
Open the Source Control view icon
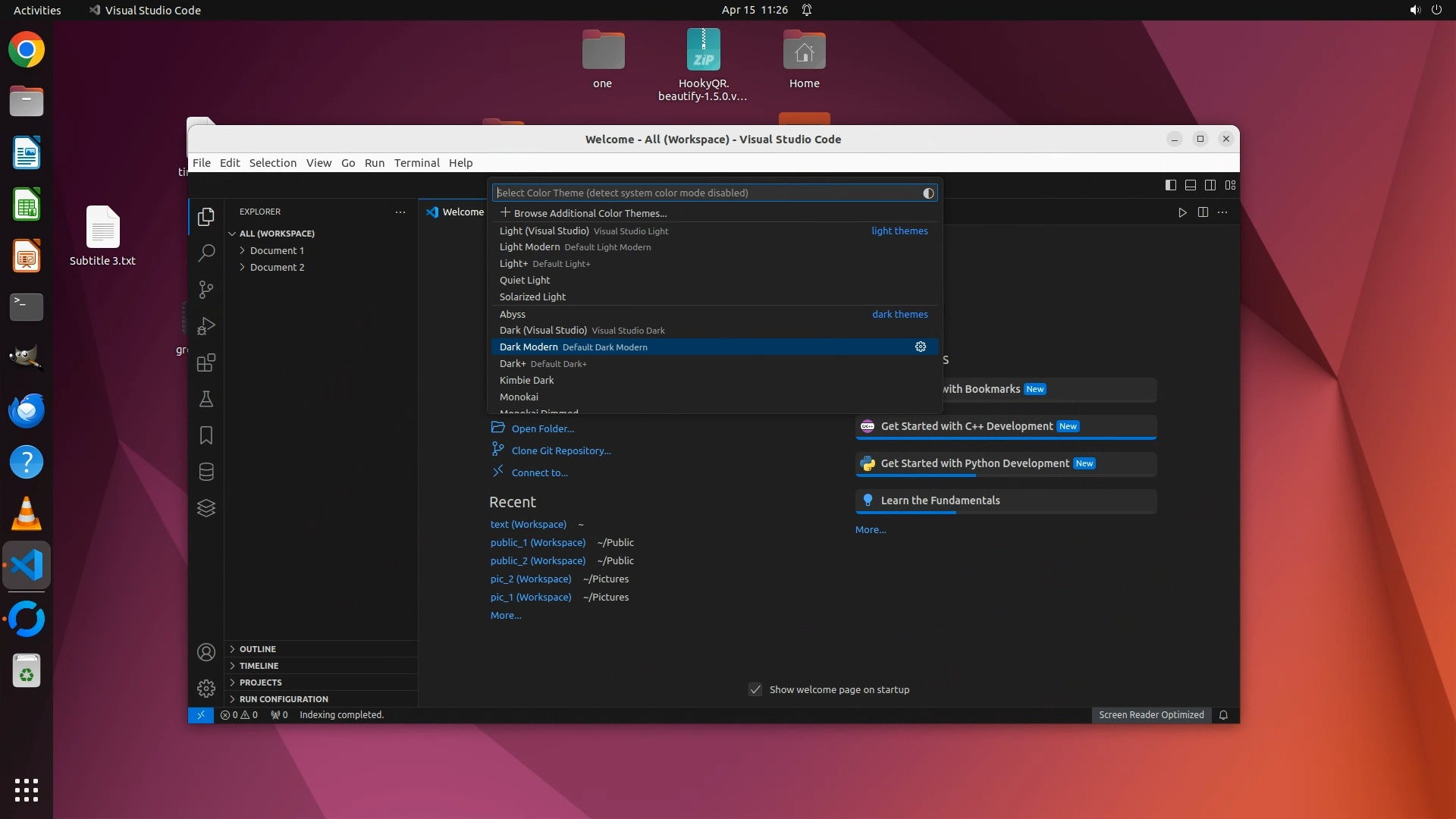pyautogui.click(x=206, y=289)
